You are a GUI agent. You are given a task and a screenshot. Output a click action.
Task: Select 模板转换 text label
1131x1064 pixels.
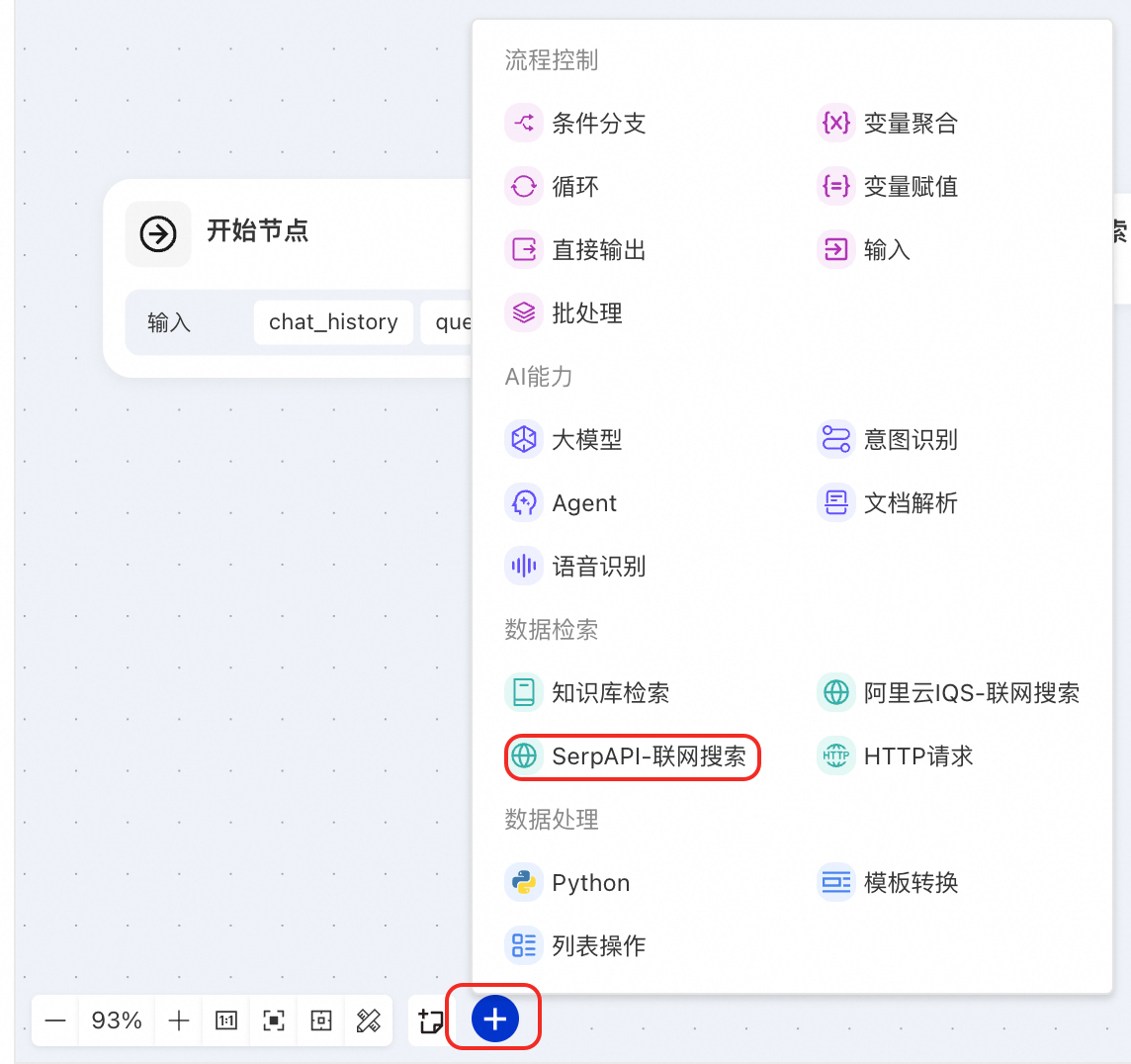(911, 882)
